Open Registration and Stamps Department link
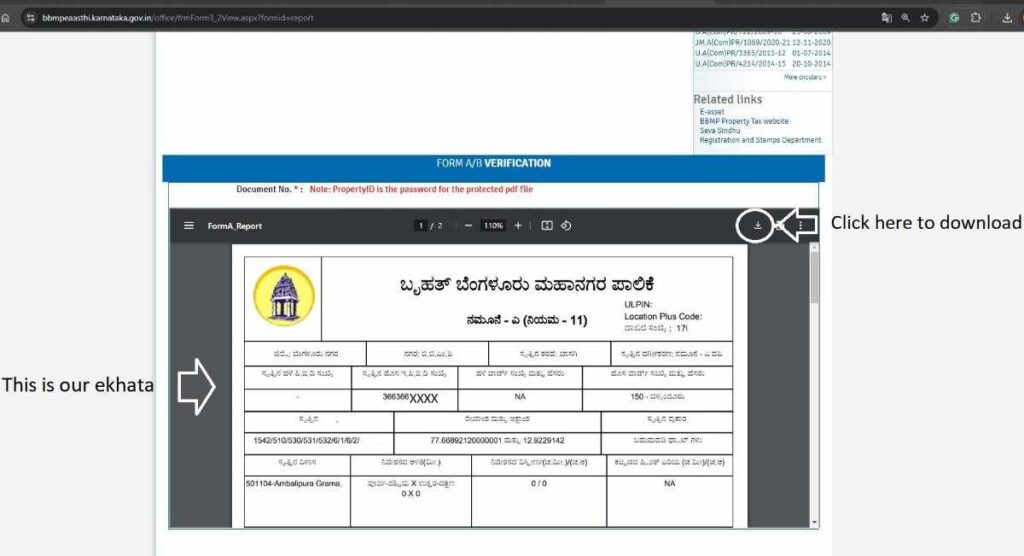 760,140
